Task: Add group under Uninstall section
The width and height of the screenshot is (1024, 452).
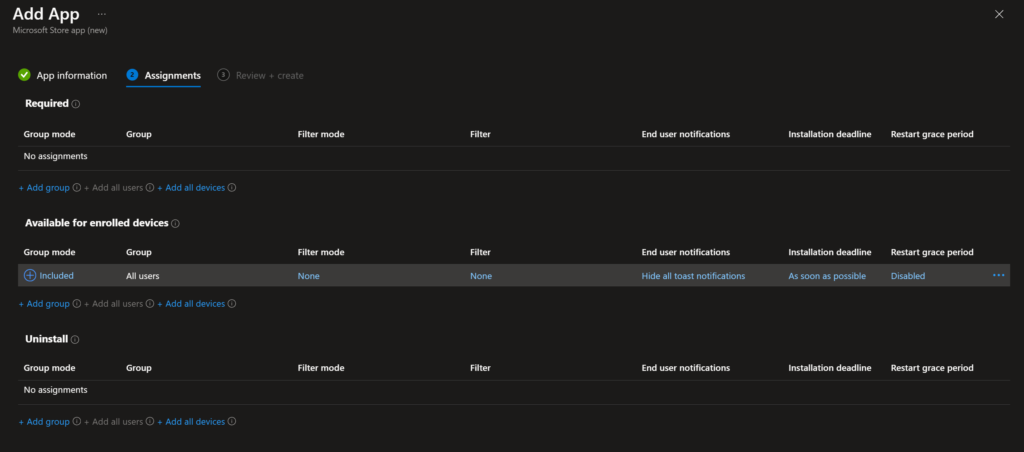Action: click(x=44, y=422)
